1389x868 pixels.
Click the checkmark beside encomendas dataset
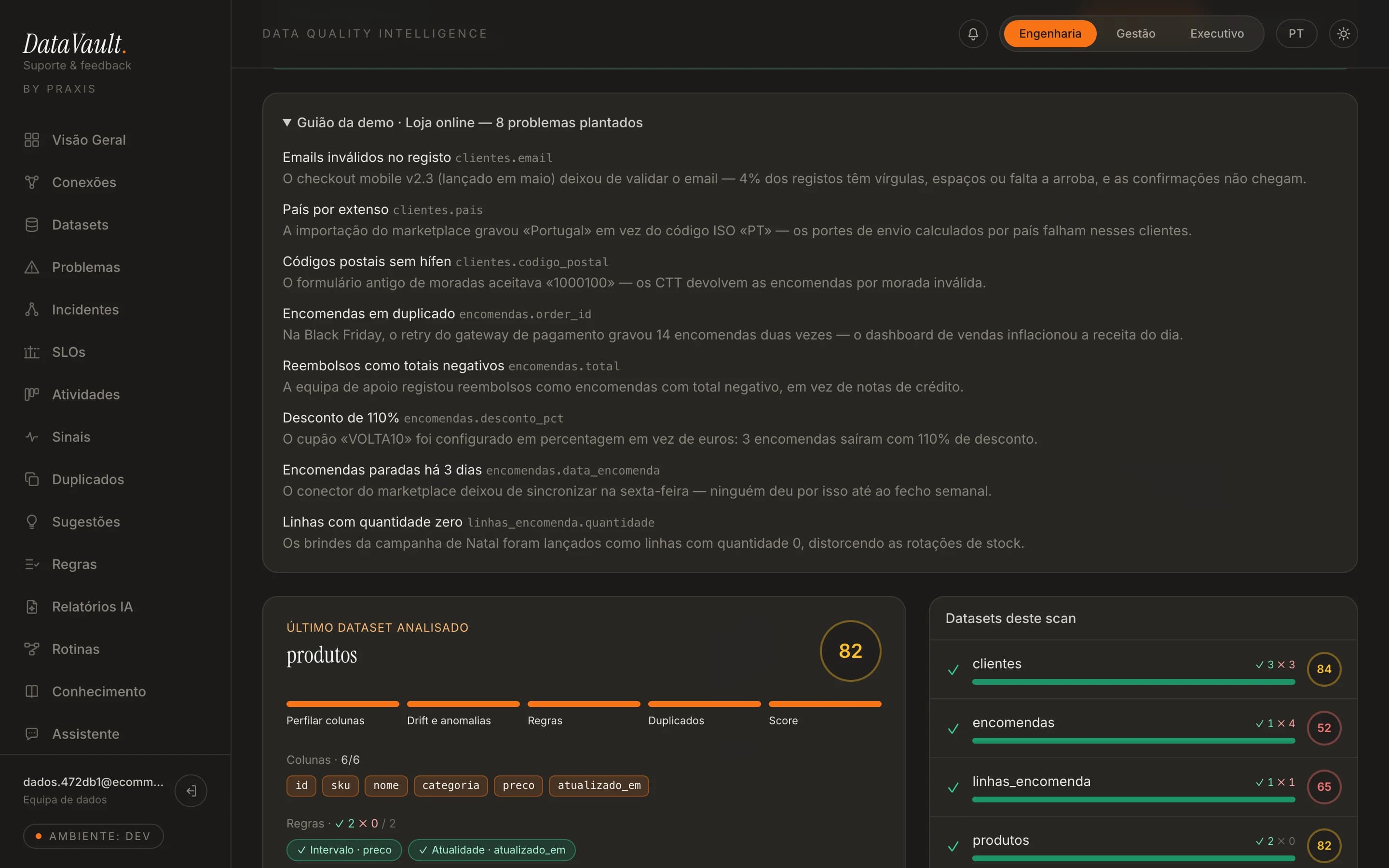(953, 729)
